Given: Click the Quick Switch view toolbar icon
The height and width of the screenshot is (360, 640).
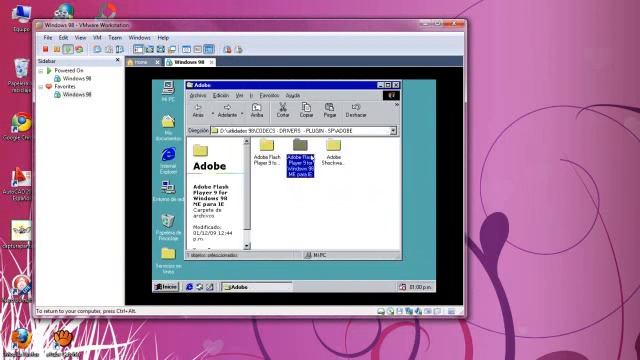Looking at the screenshot, I should (149, 49).
